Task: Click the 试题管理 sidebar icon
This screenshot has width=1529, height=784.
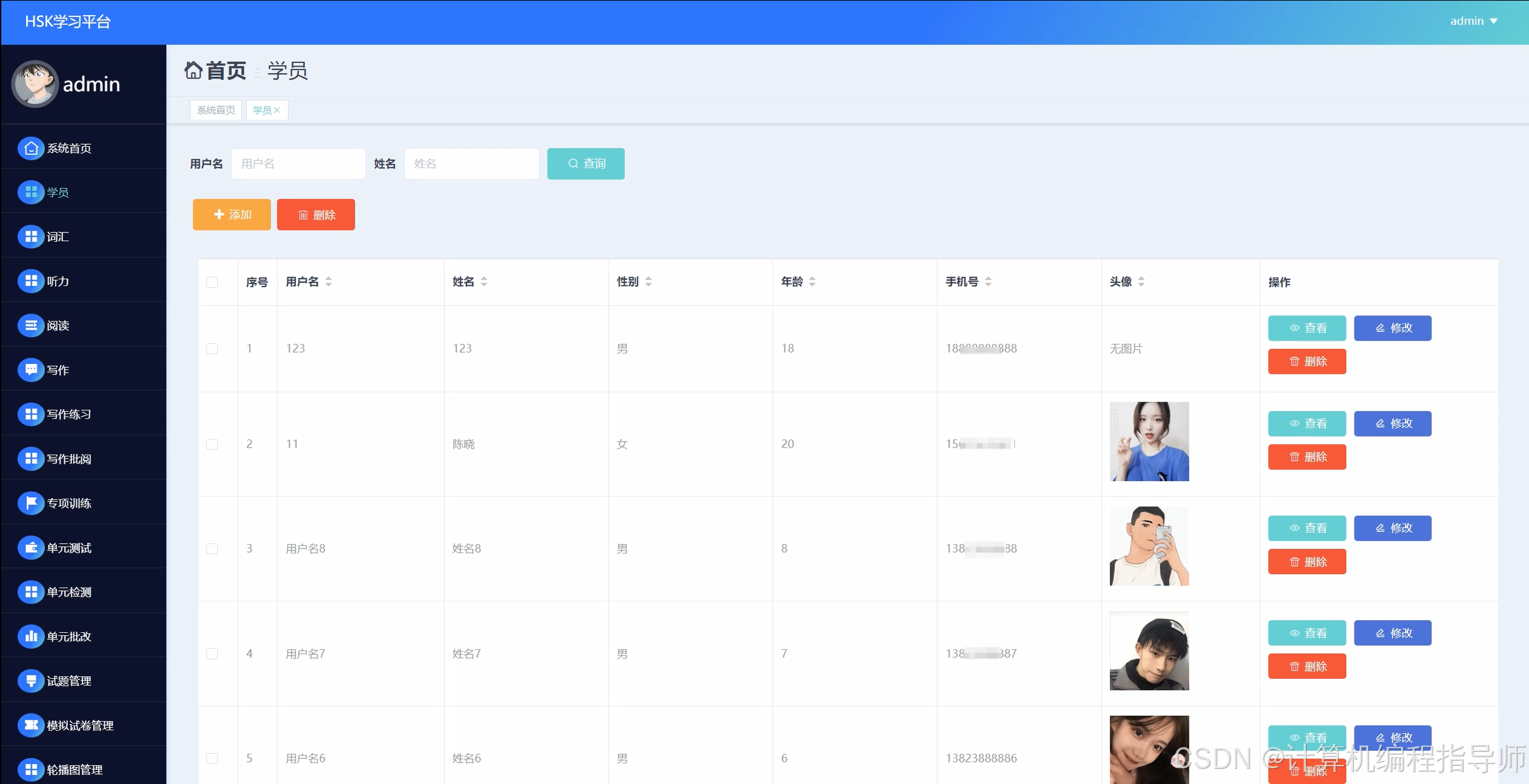Action: point(30,681)
